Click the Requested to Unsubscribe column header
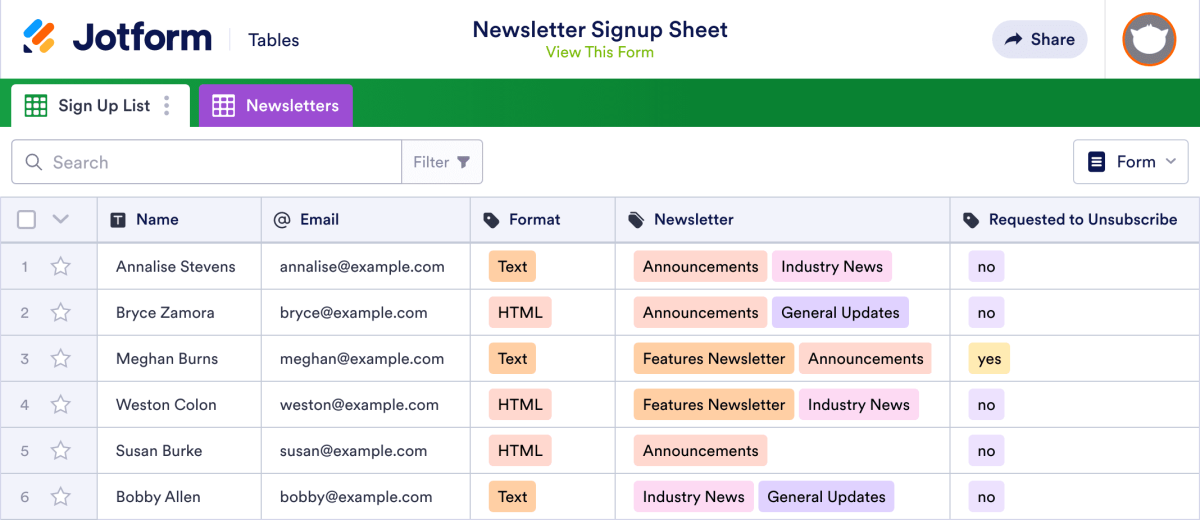The height and width of the screenshot is (520, 1200). coord(1075,220)
